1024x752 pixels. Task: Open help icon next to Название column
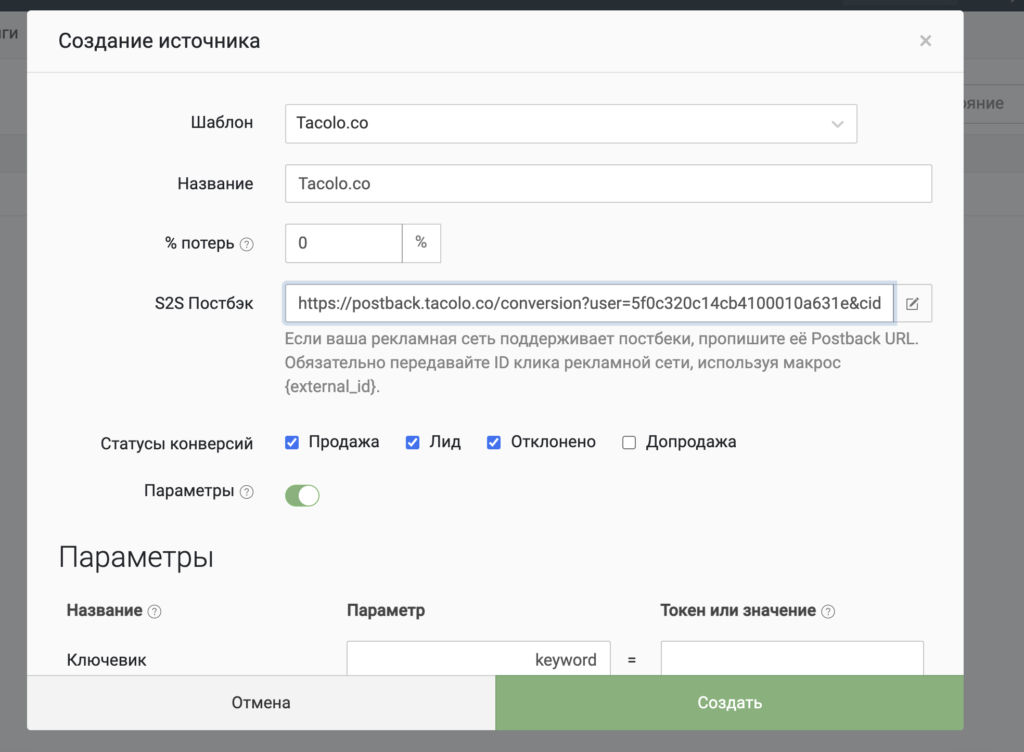(154, 611)
